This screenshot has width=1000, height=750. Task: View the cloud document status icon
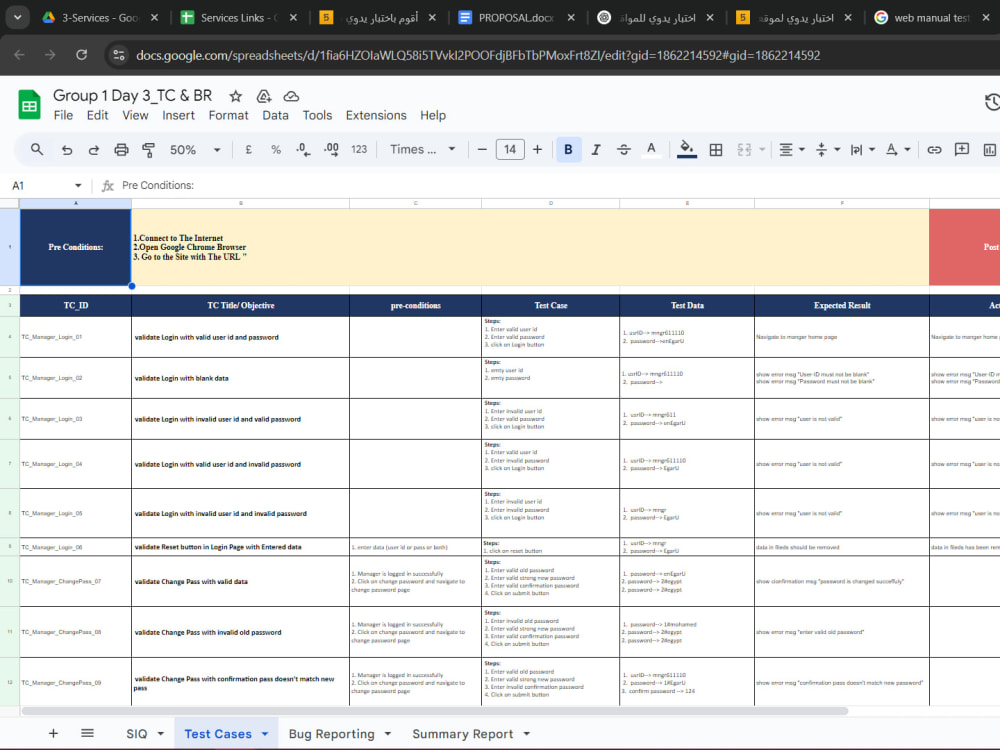291,96
